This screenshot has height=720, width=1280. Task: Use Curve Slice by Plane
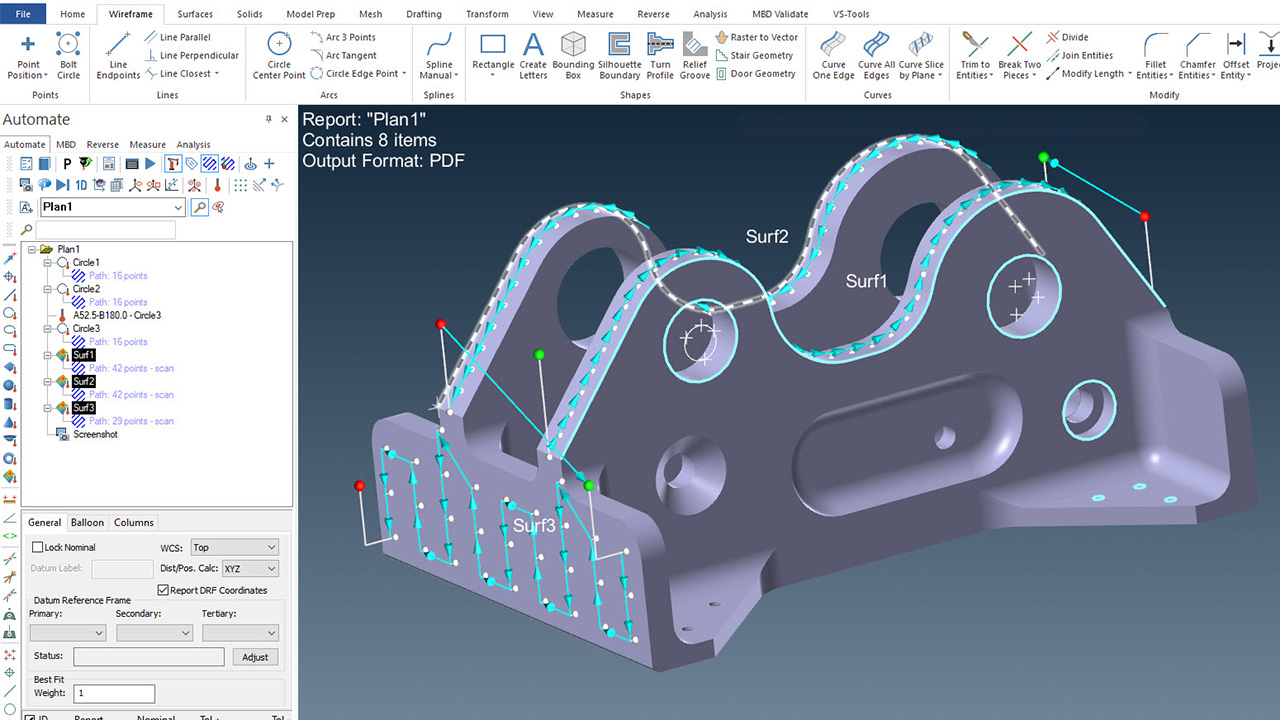[921, 57]
